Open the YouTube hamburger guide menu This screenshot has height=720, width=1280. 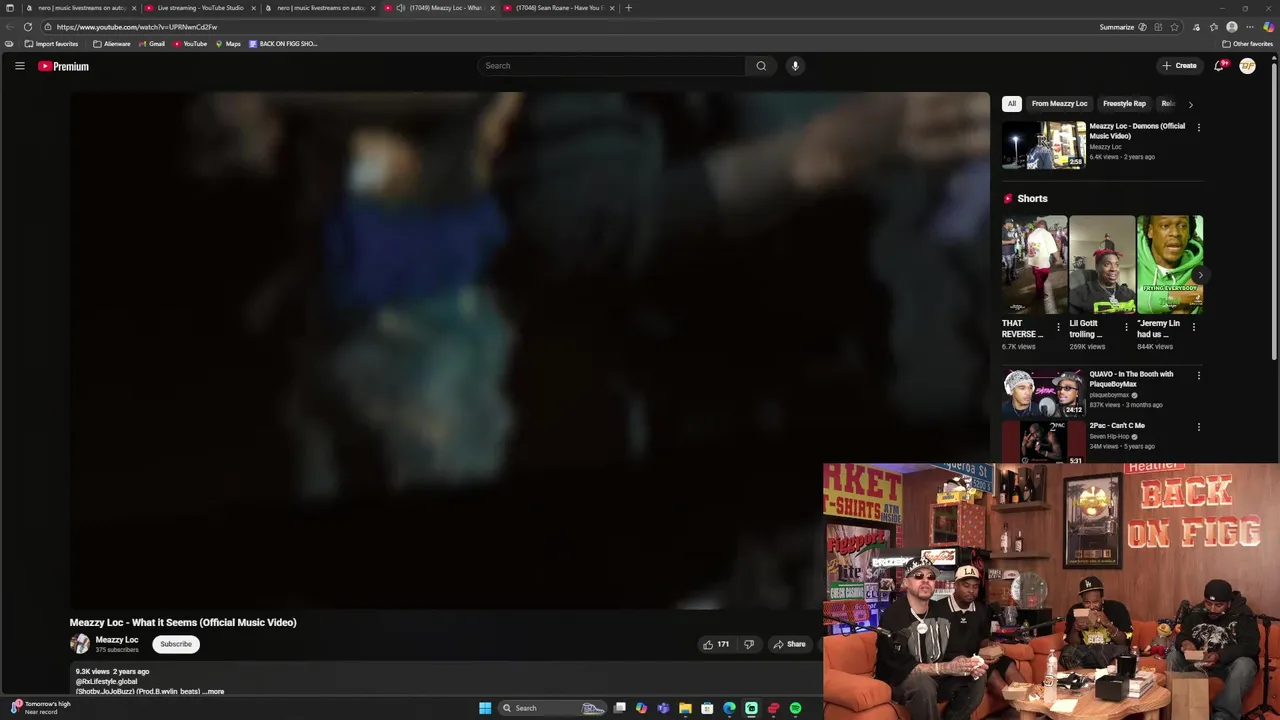tap(19, 66)
